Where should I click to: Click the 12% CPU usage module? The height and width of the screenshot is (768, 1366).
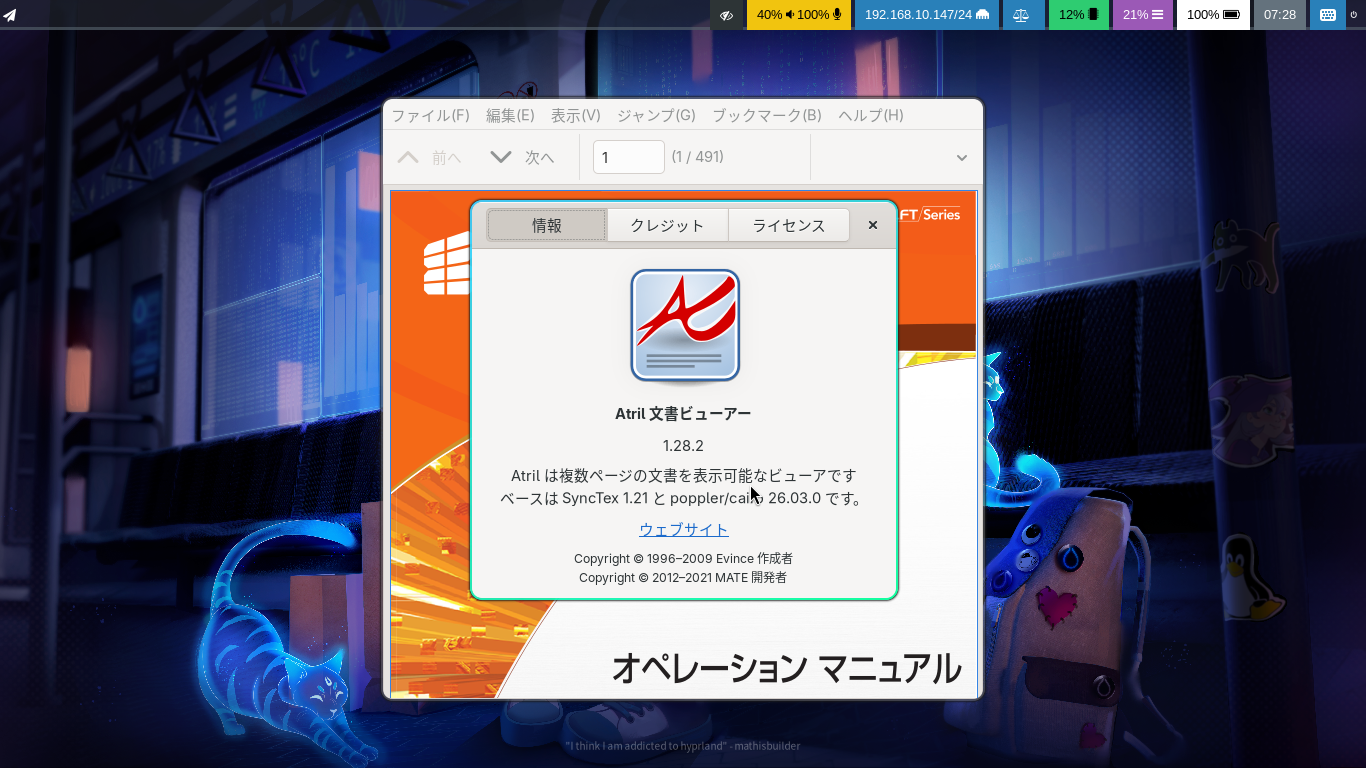[1079, 15]
